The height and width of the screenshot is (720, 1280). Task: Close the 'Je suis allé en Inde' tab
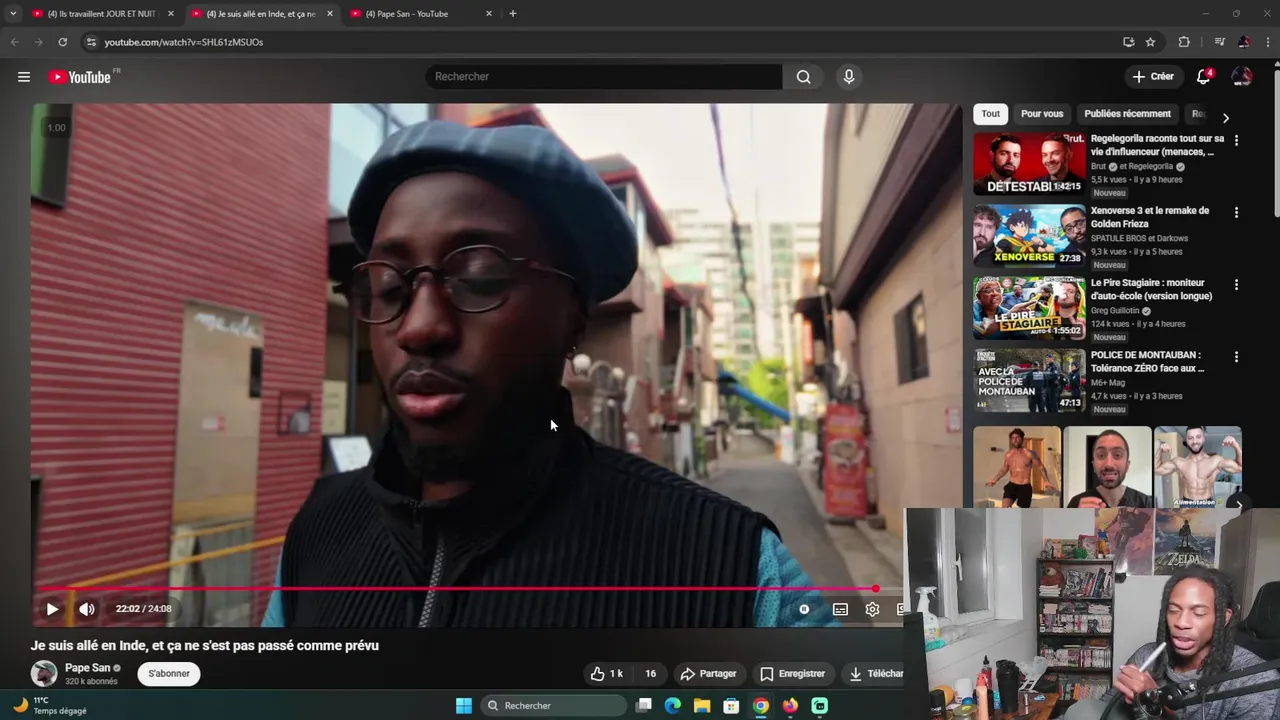329,14
